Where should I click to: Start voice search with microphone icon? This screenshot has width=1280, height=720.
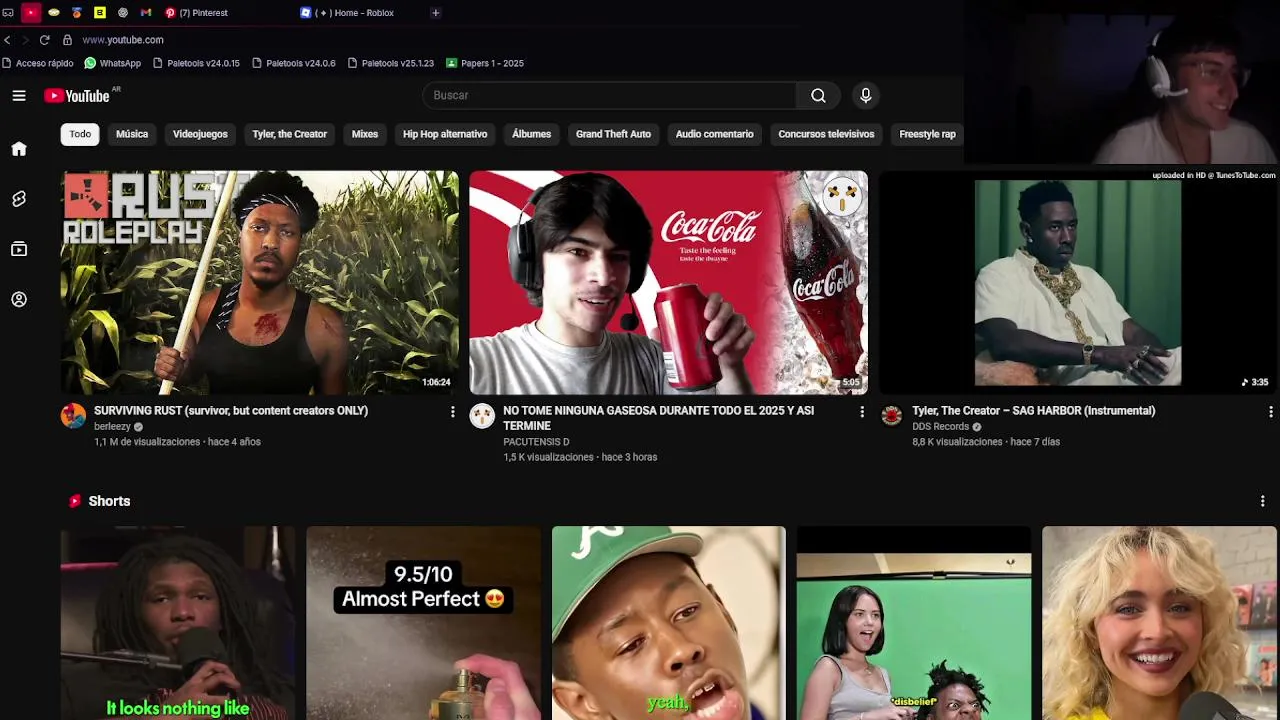click(866, 95)
